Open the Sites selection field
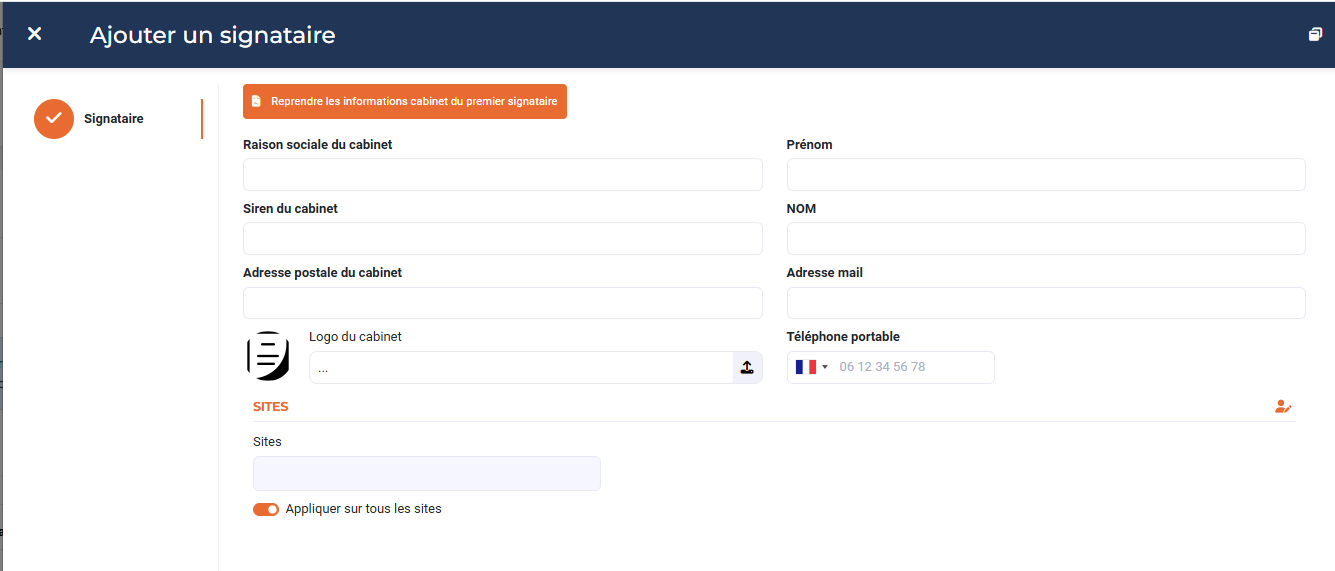This screenshot has width=1335, height=571. (x=426, y=474)
